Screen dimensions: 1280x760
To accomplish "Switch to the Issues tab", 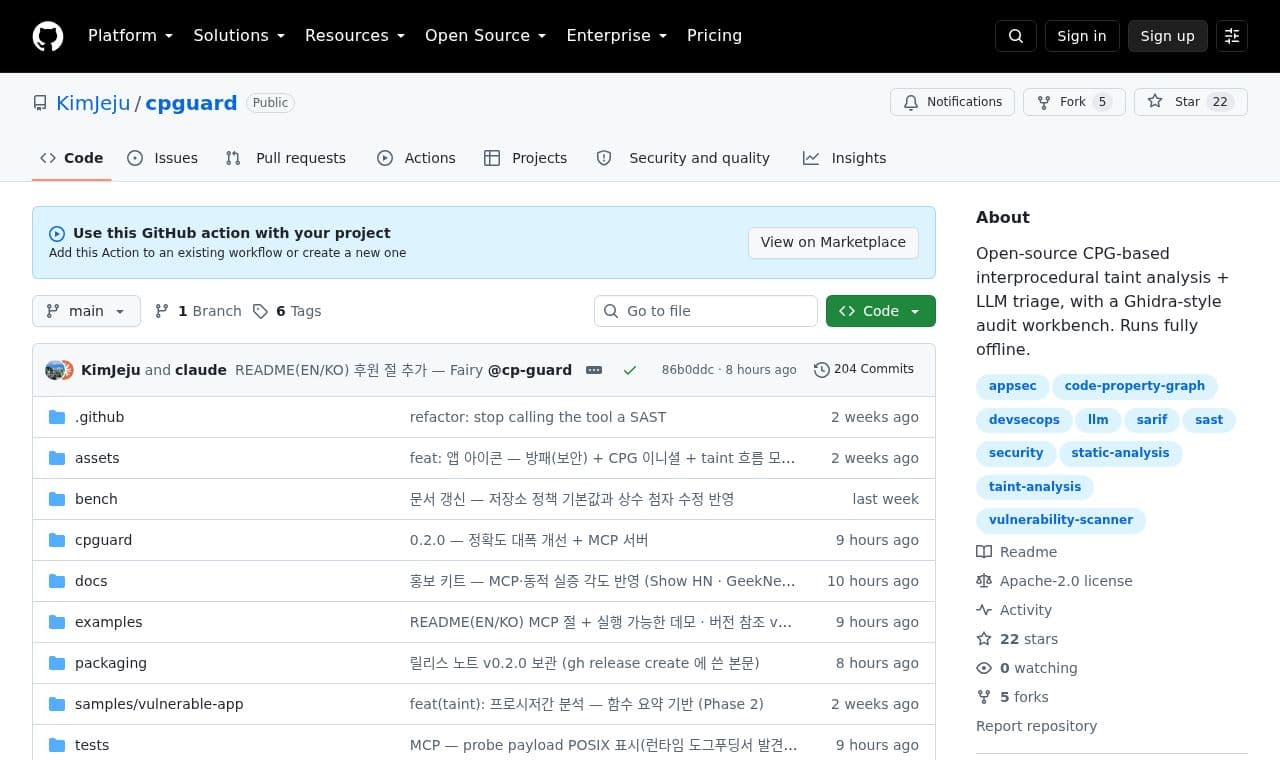I will click(x=163, y=158).
